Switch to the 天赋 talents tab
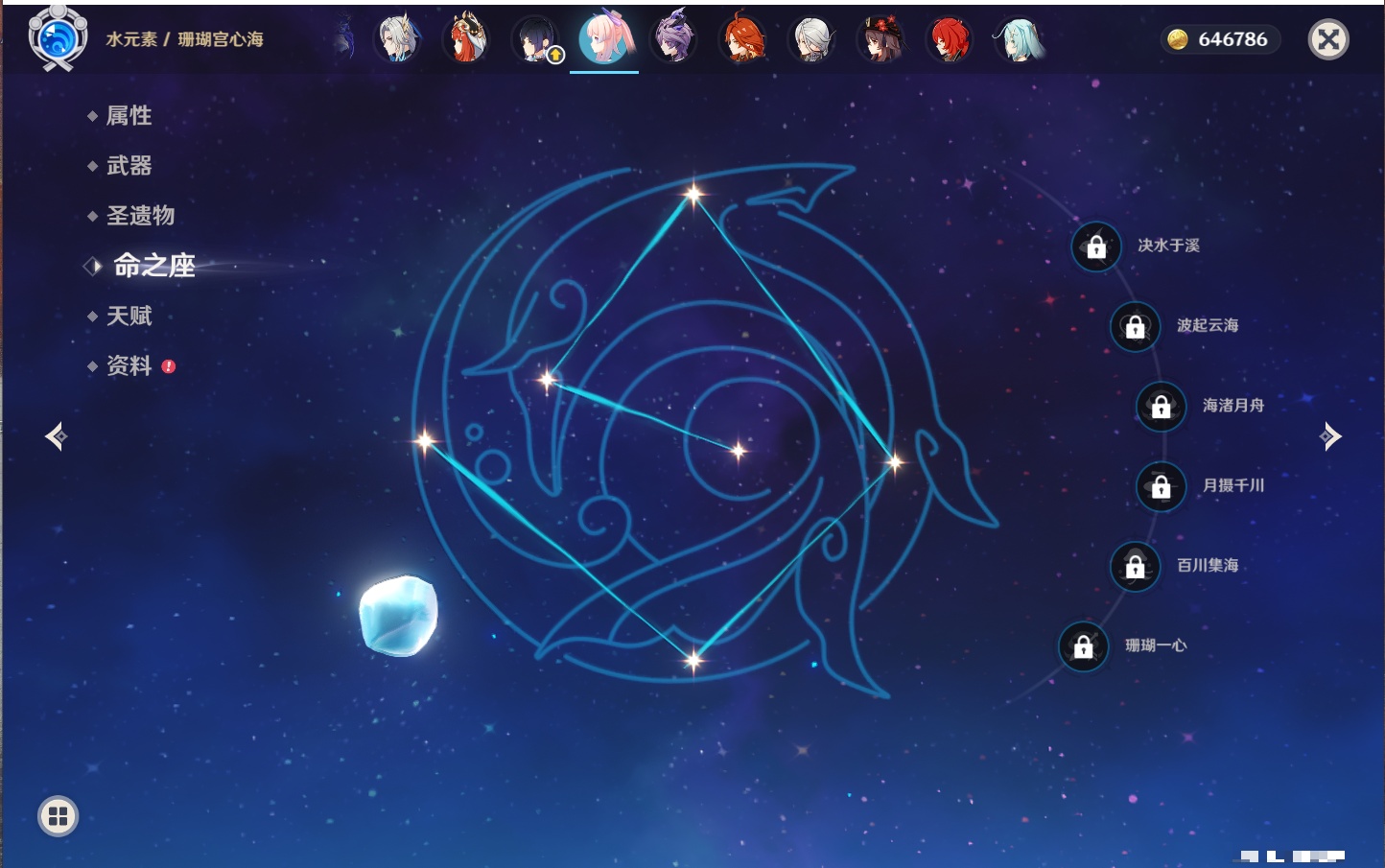Viewport: 1385px width, 868px height. coord(129,316)
